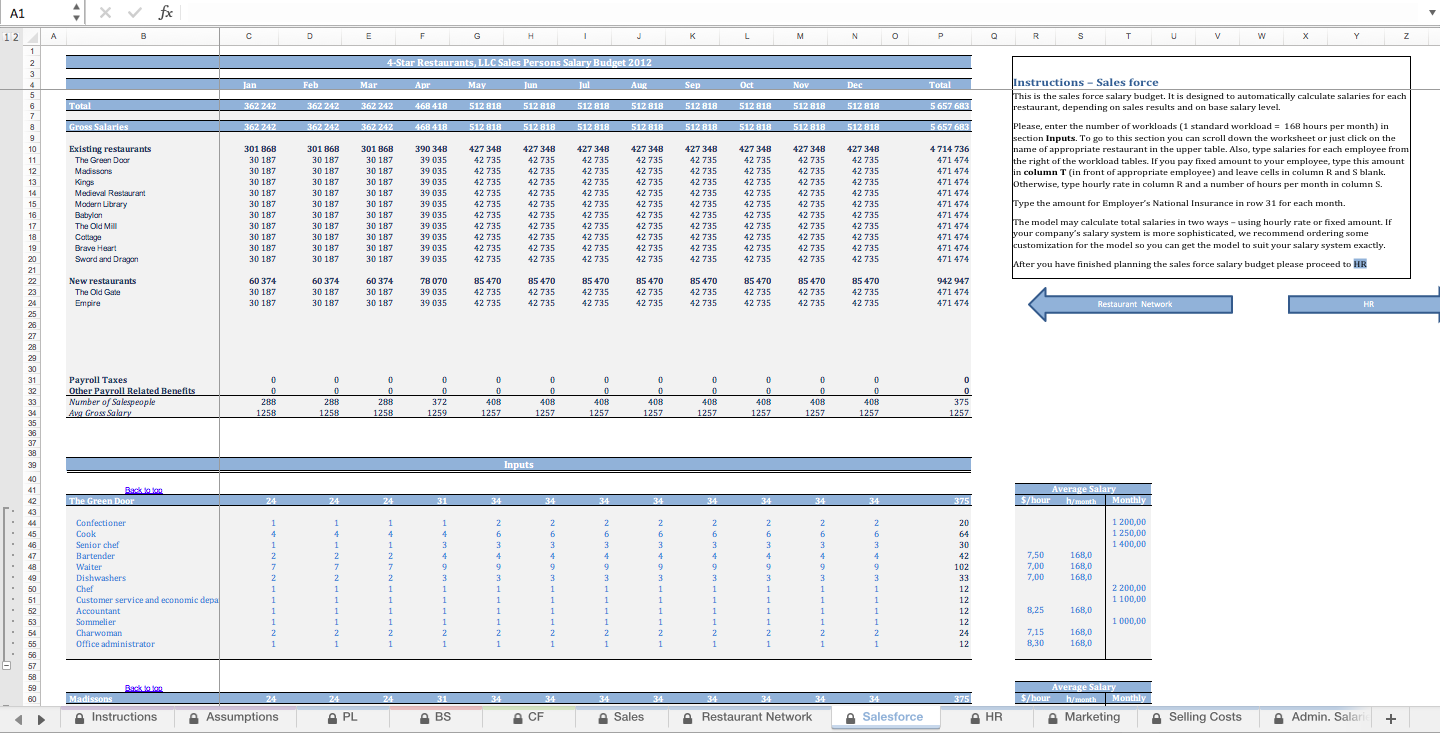Click the confirm entry checkmark icon
Viewport: 1440px width, 733px height.
tap(137, 13)
